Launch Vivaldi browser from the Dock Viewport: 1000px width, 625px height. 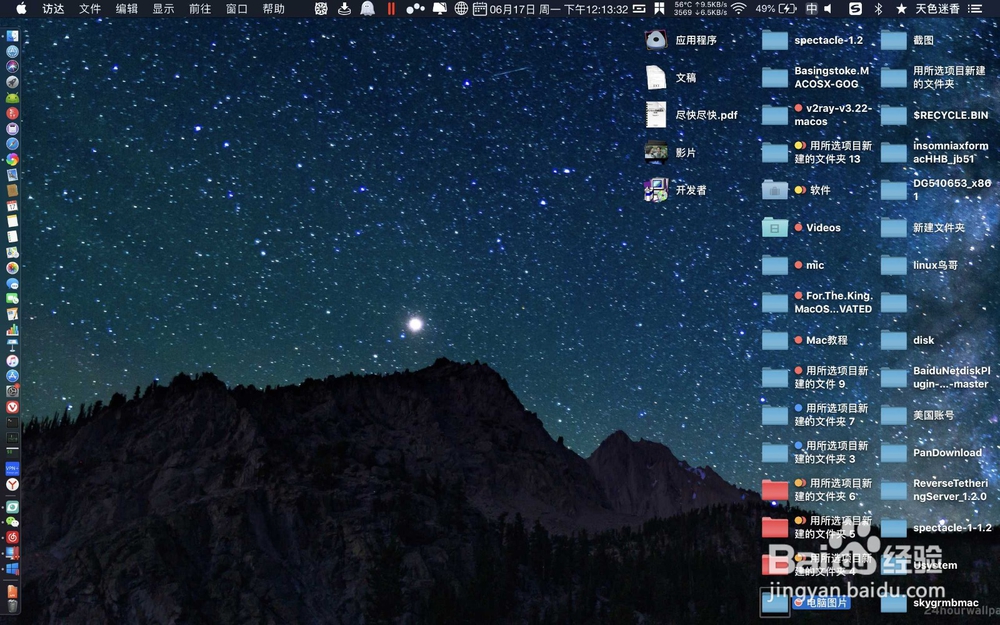pos(12,407)
